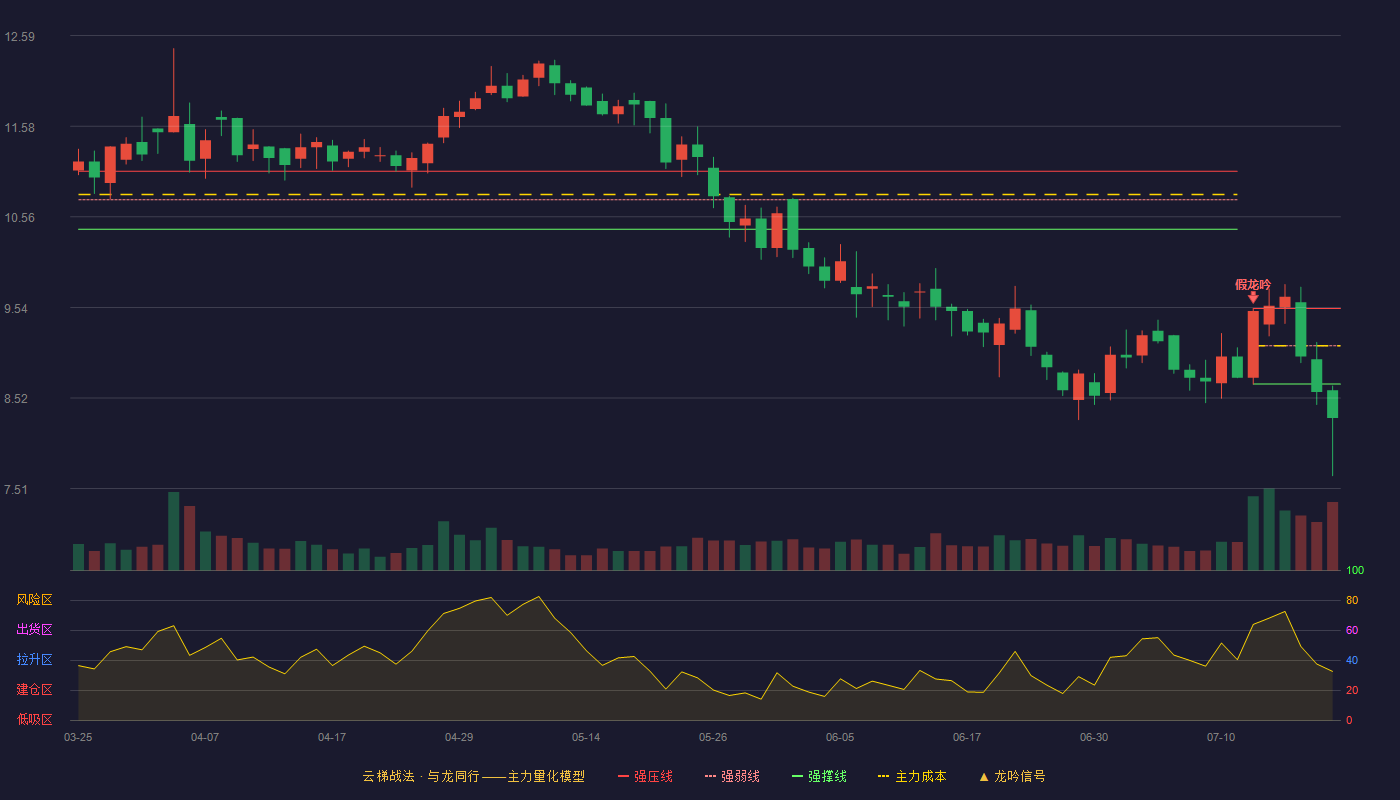Click the 拉升区 zone label
The image size is (1400, 800).
[34, 660]
